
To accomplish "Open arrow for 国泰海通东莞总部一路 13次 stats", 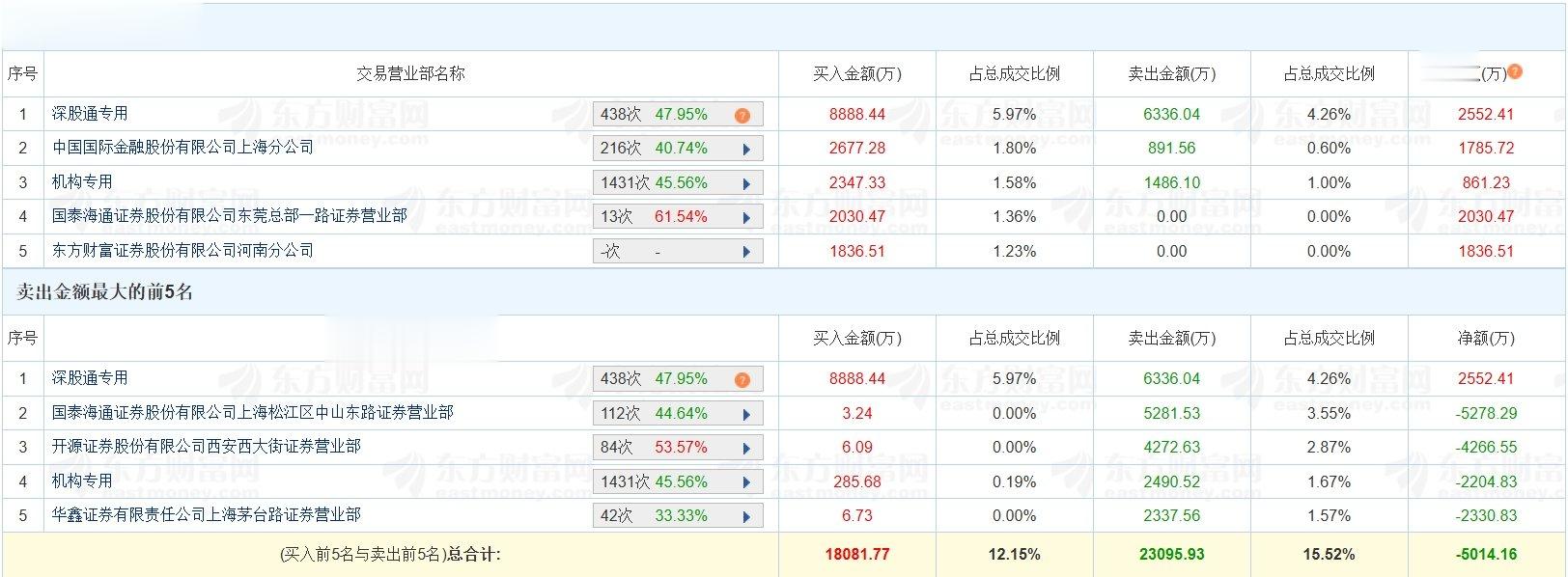I will 746,218.
